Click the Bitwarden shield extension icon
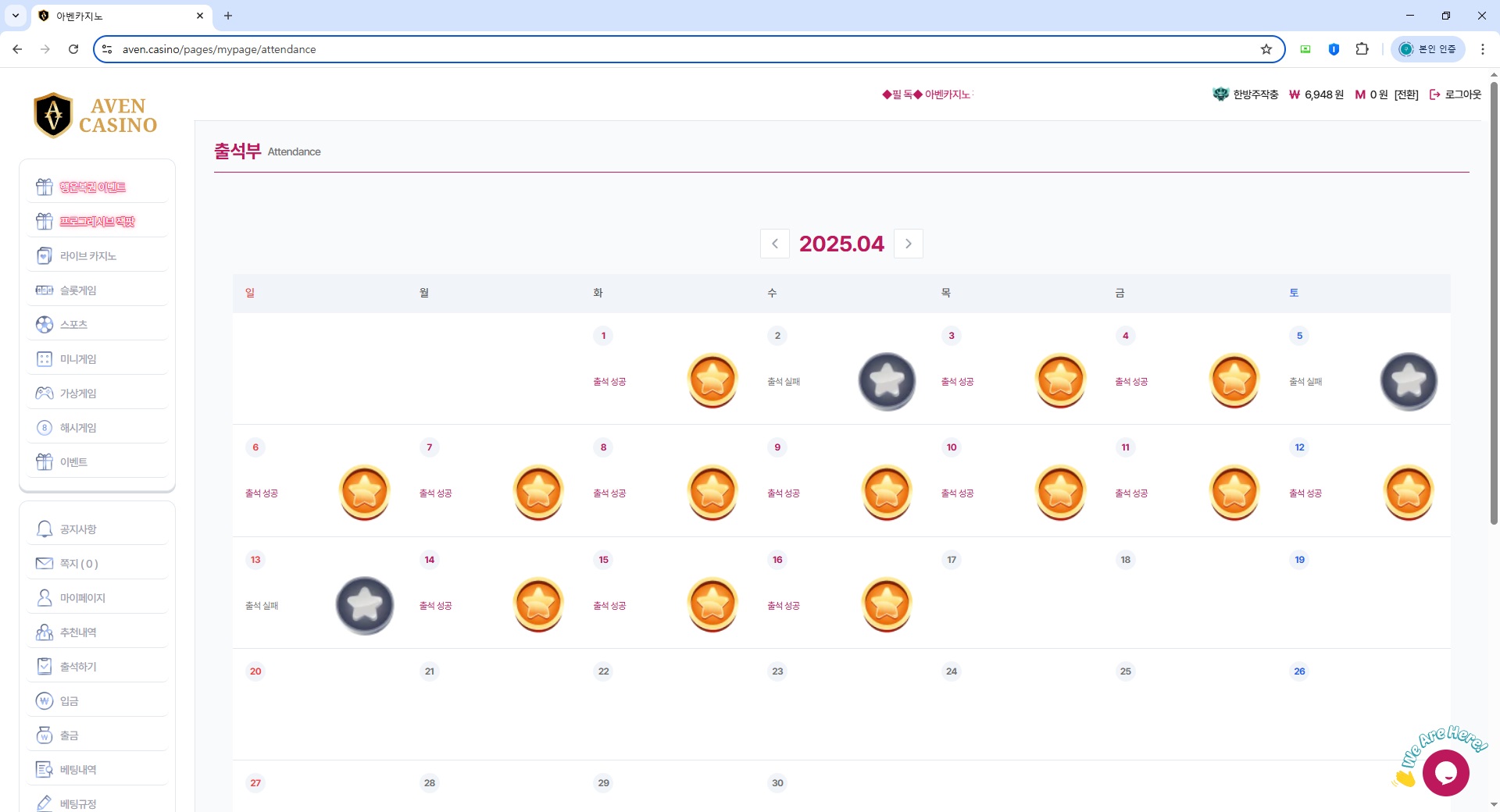 pyautogui.click(x=1334, y=49)
